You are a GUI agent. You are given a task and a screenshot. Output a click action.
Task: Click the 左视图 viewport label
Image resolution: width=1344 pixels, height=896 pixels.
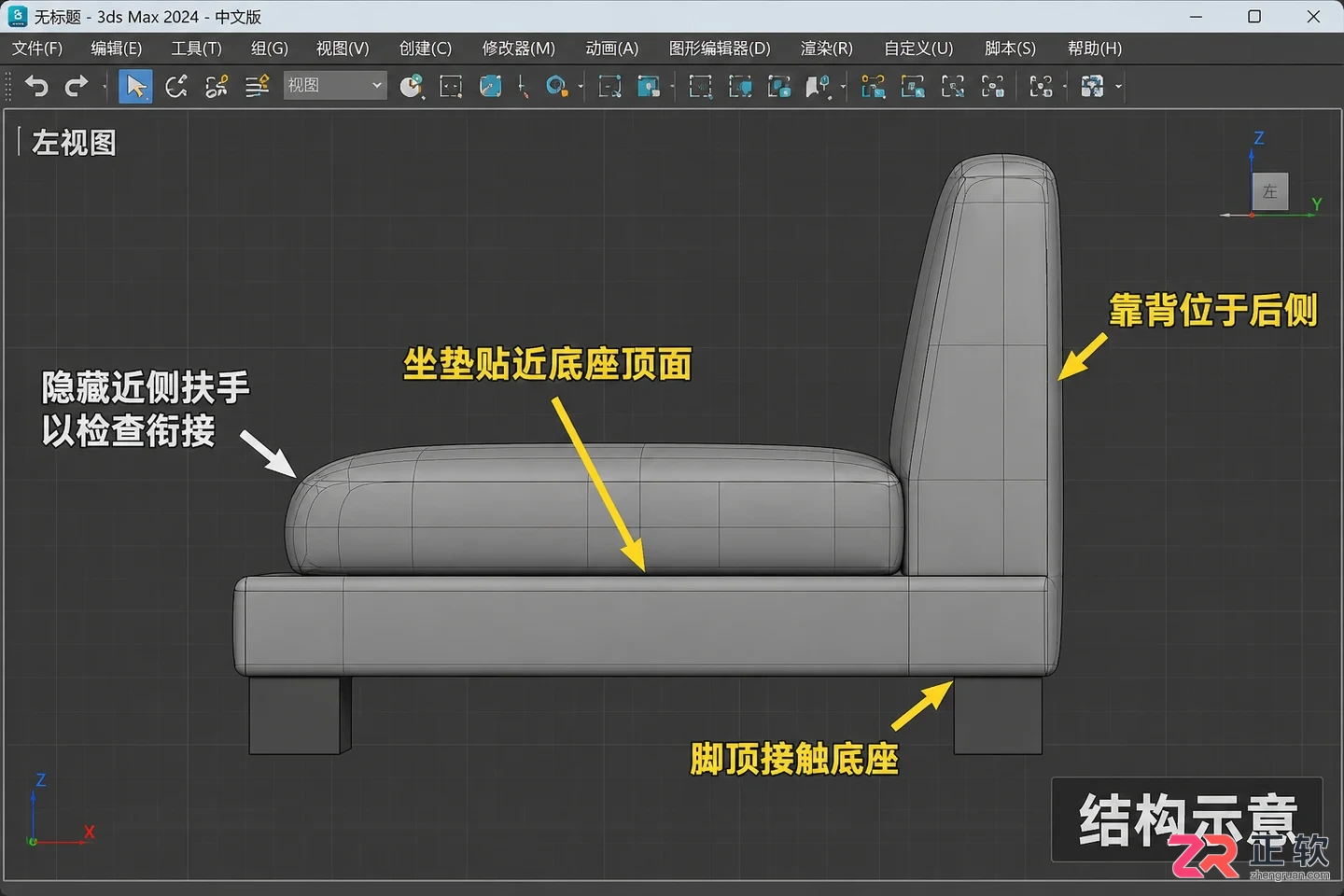pos(74,143)
